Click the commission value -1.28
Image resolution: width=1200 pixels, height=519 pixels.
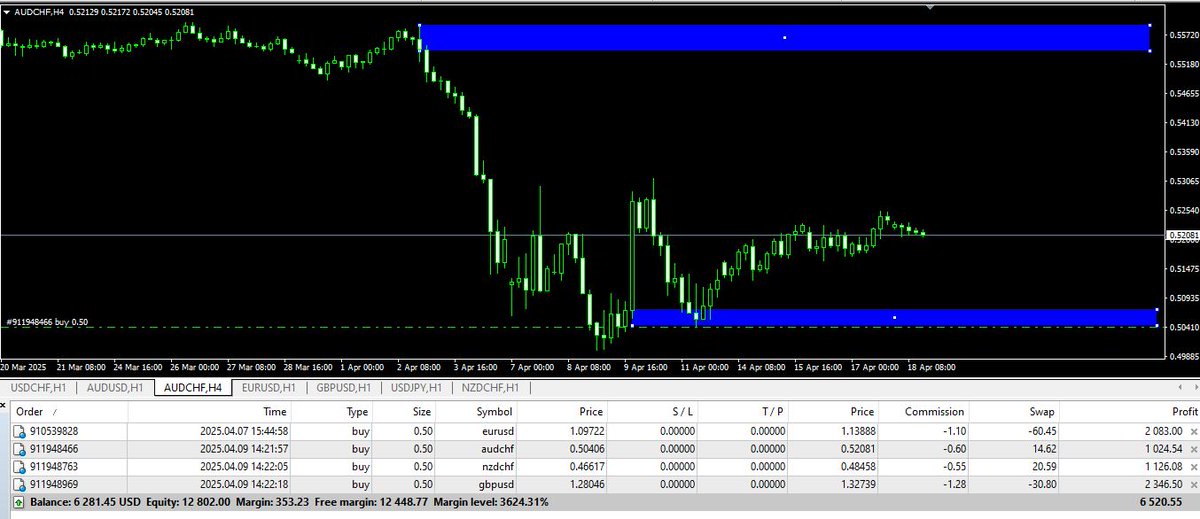click(x=953, y=485)
